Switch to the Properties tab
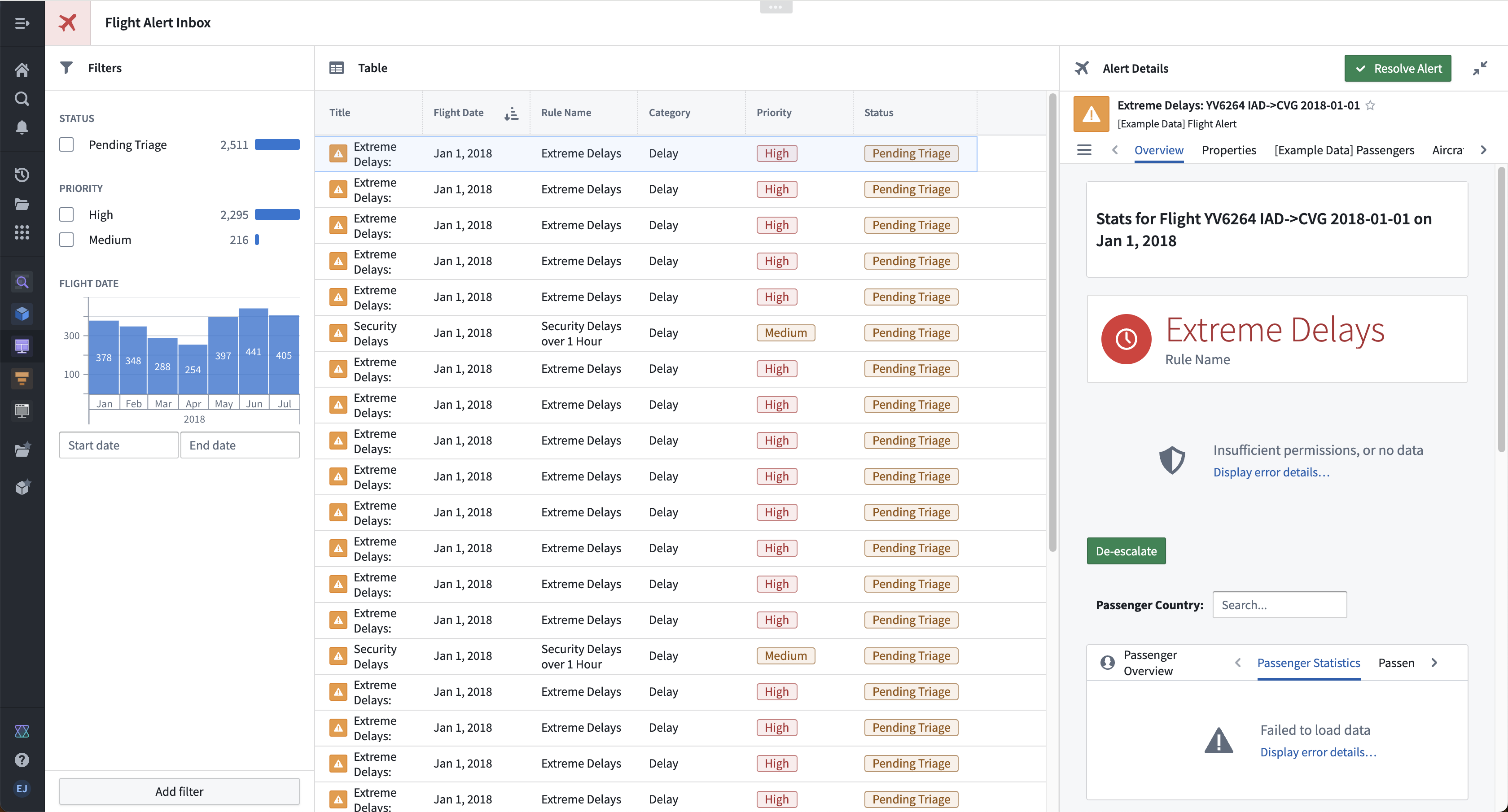The height and width of the screenshot is (812, 1508). tap(1228, 150)
